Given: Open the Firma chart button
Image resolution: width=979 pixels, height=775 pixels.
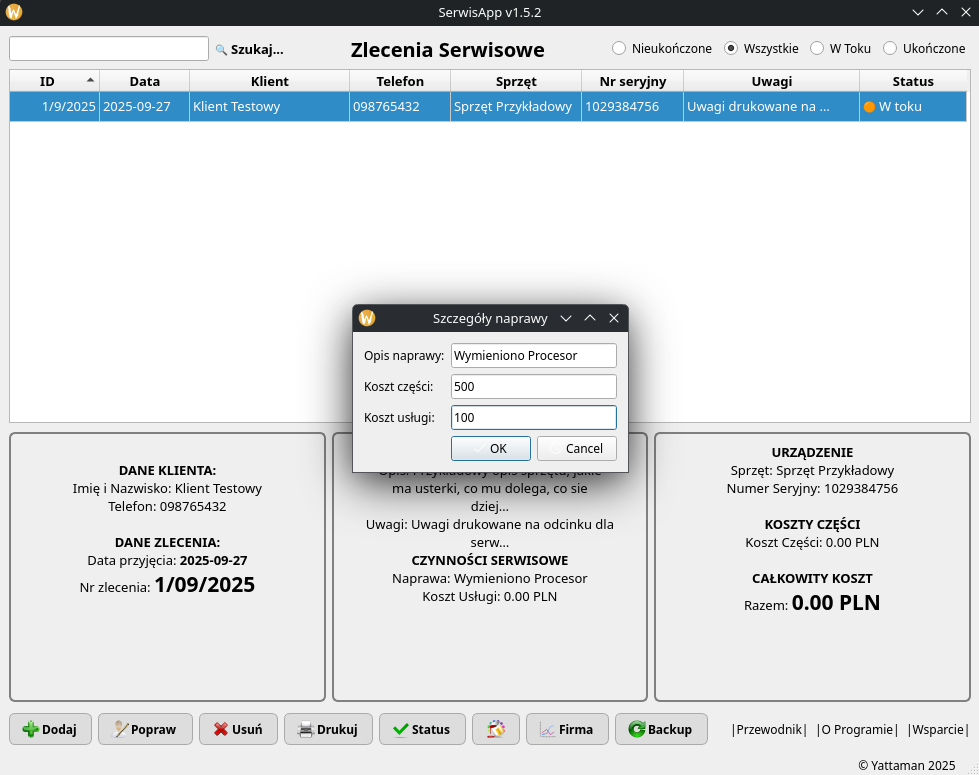Looking at the screenshot, I should pyautogui.click(x=566, y=729).
